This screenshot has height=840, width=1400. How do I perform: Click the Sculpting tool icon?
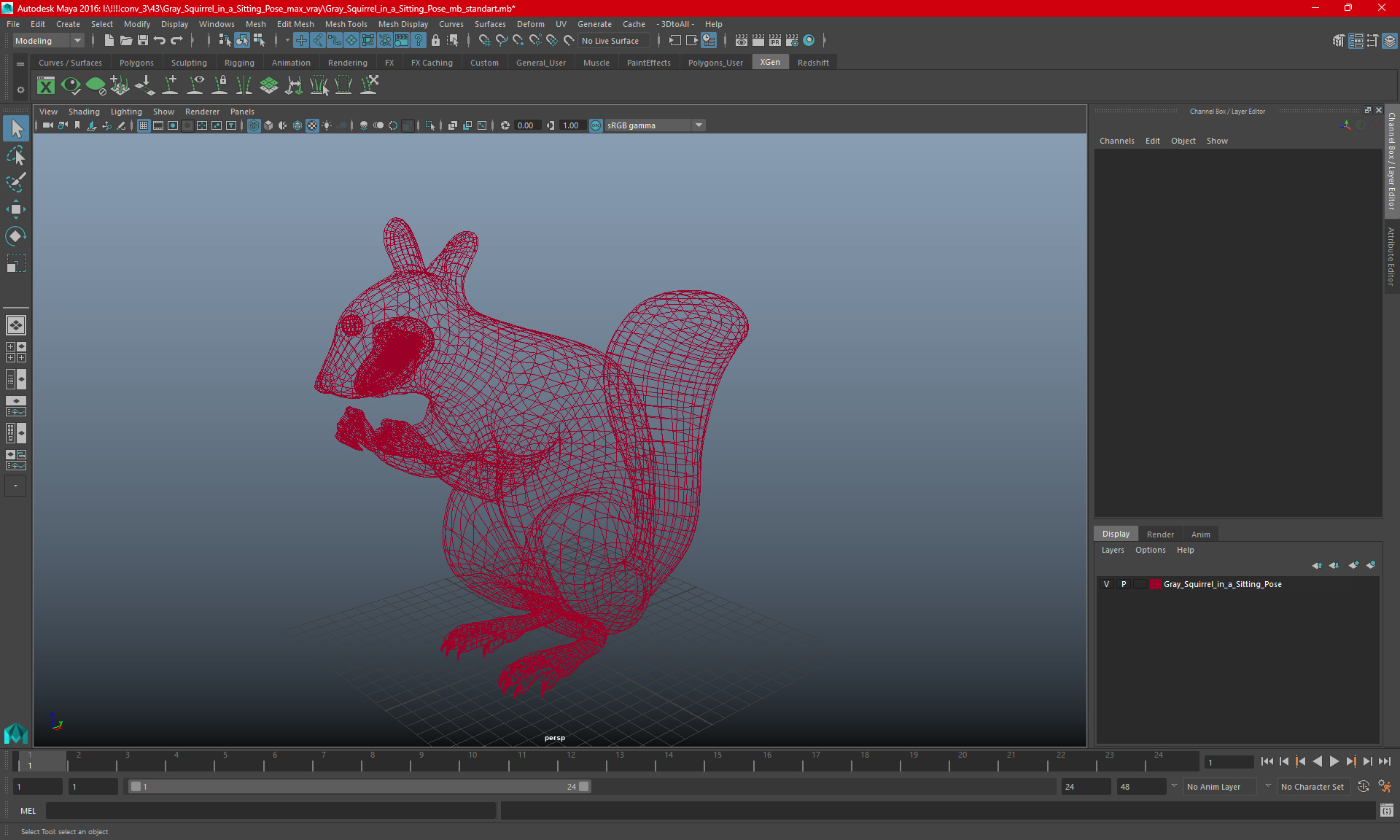click(x=188, y=62)
